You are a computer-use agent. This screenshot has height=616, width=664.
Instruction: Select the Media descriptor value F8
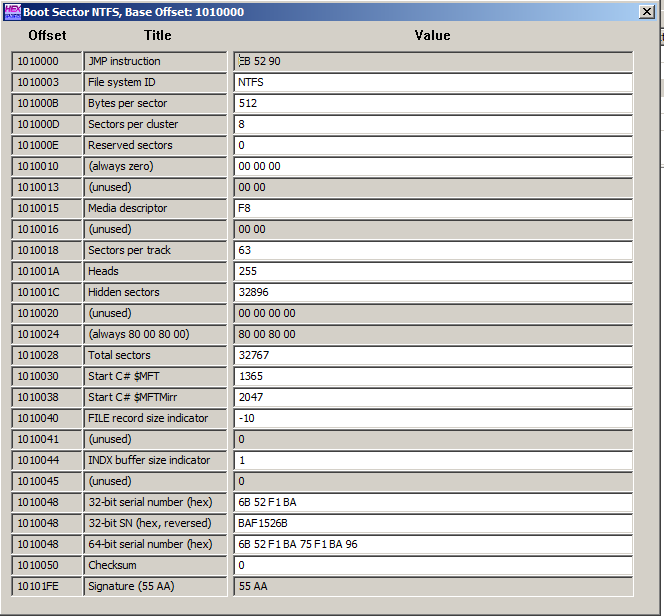(x=433, y=208)
